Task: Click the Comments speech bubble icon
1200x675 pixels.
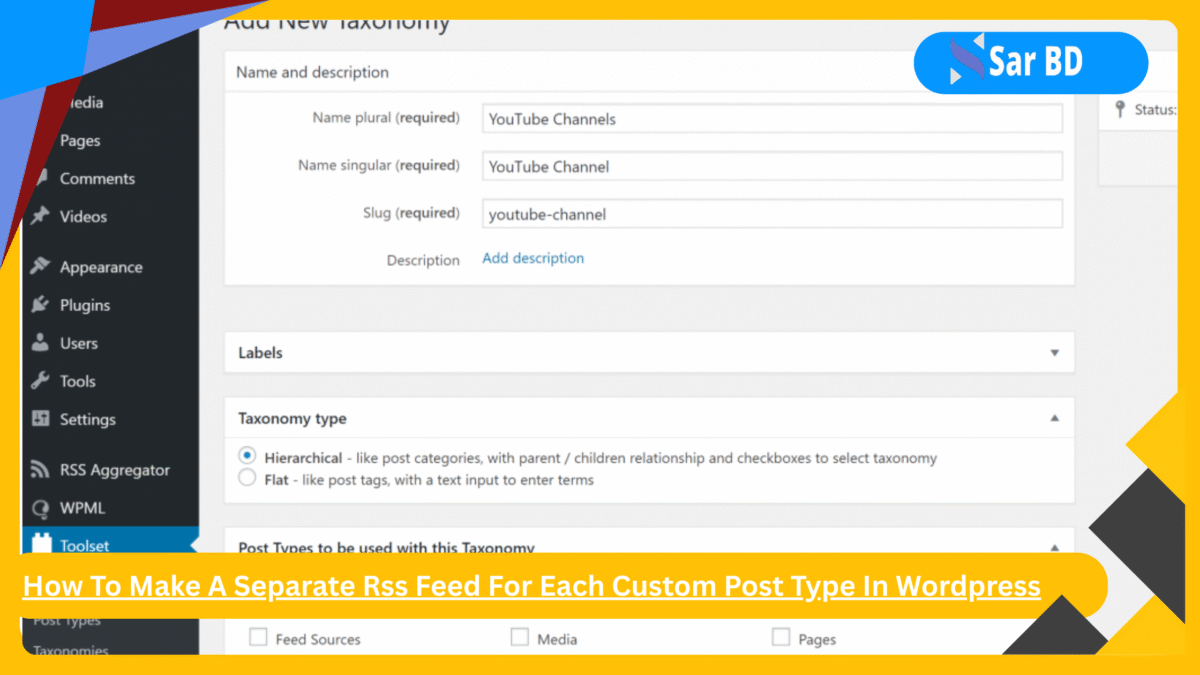Action: [x=42, y=178]
